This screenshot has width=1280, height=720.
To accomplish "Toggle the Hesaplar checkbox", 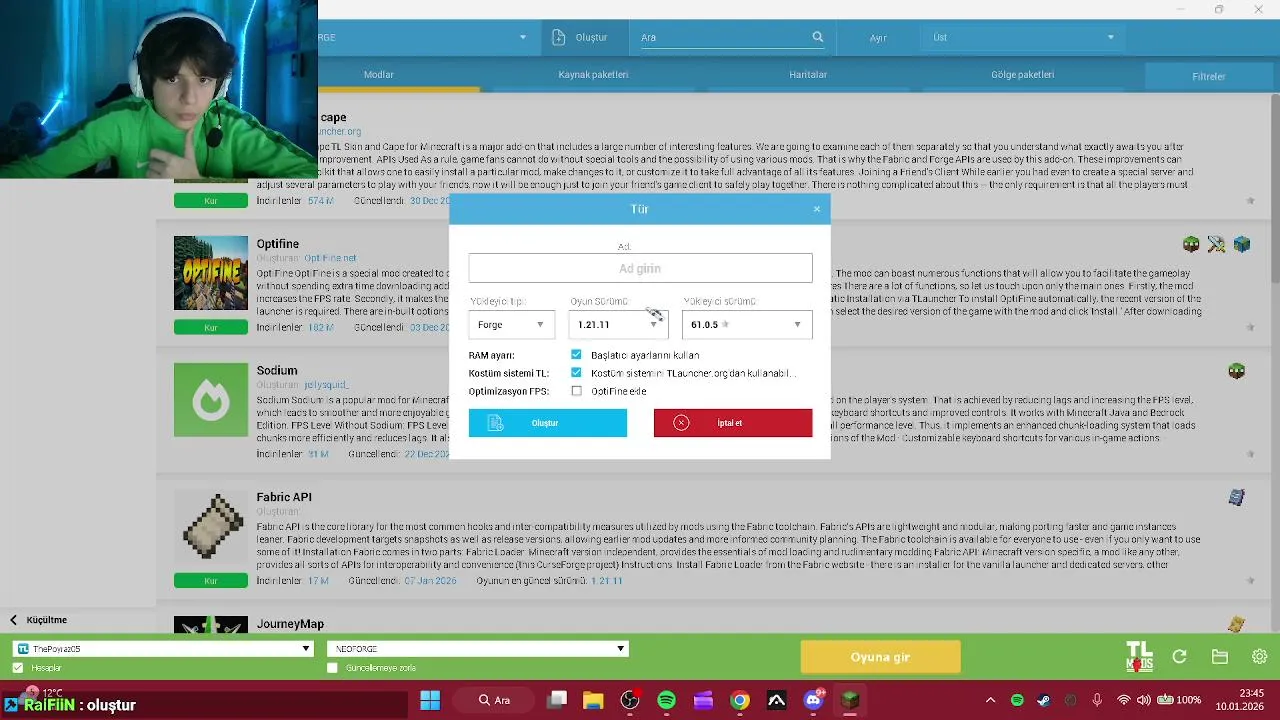I will (x=17, y=668).
